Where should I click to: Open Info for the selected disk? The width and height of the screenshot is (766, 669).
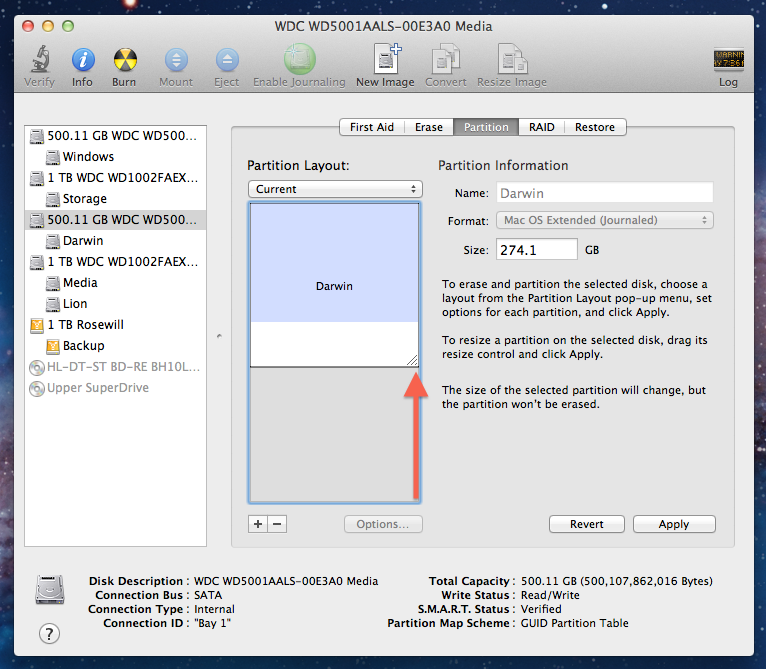pyautogui.click(x=83, y=60)
